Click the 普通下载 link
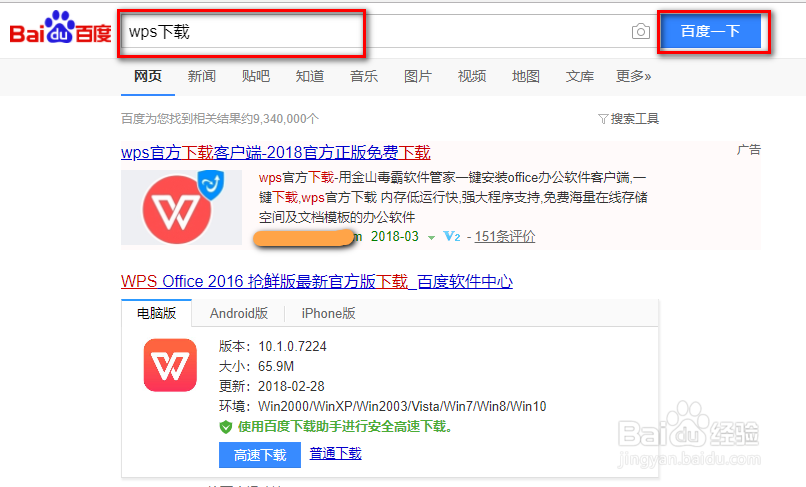Viewport: 806px width, 487px height. [x=336, y=454]
